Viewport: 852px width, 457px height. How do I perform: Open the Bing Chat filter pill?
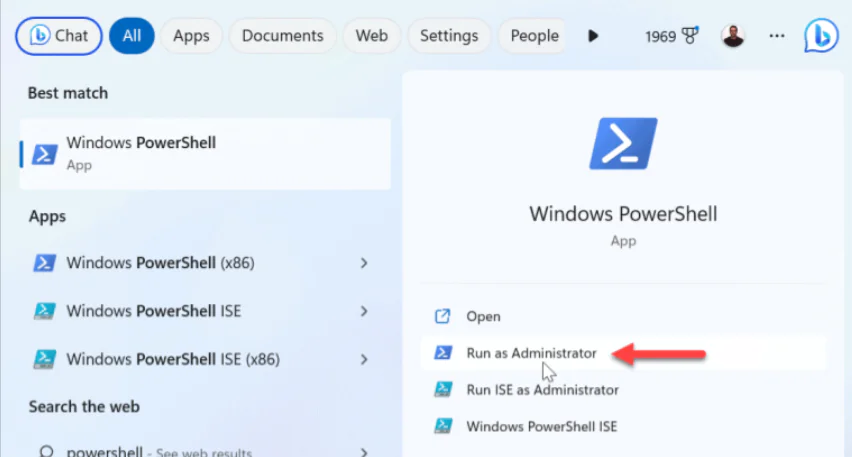pos(59,36)
